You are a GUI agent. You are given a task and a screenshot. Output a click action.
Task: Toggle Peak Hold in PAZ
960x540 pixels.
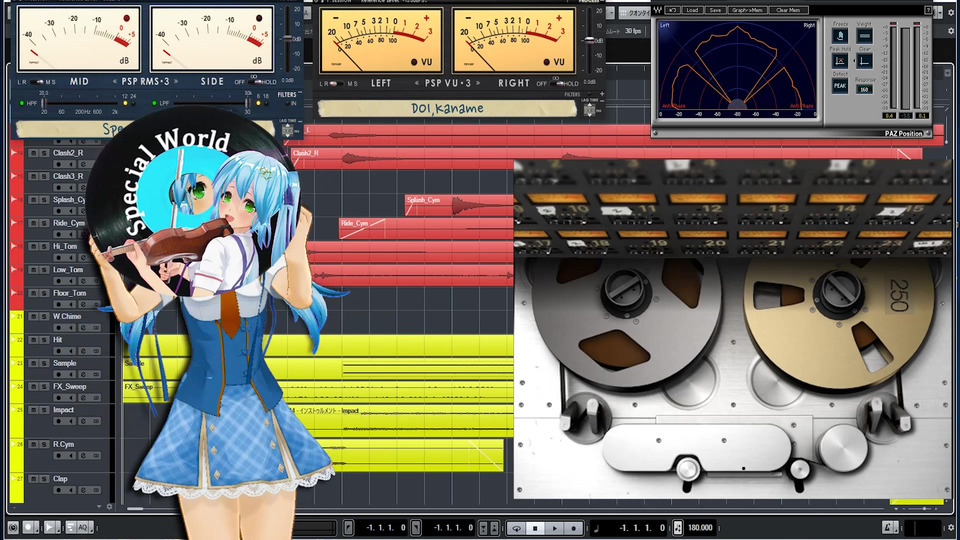pyautogui.click(x=840, y=61)
